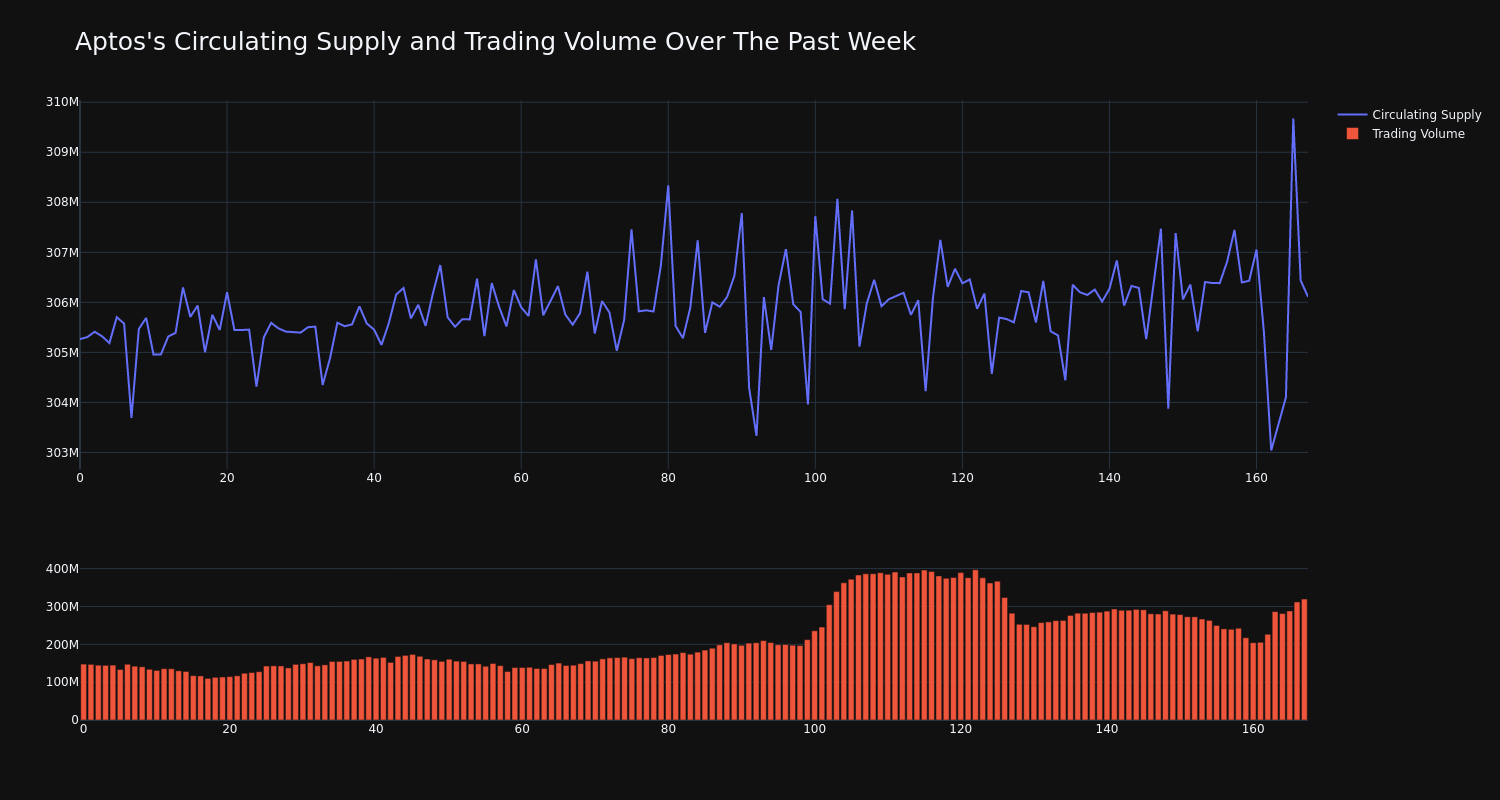Click the chart title about Aptos's supply

pyautogui.click(x=495, y=42)
